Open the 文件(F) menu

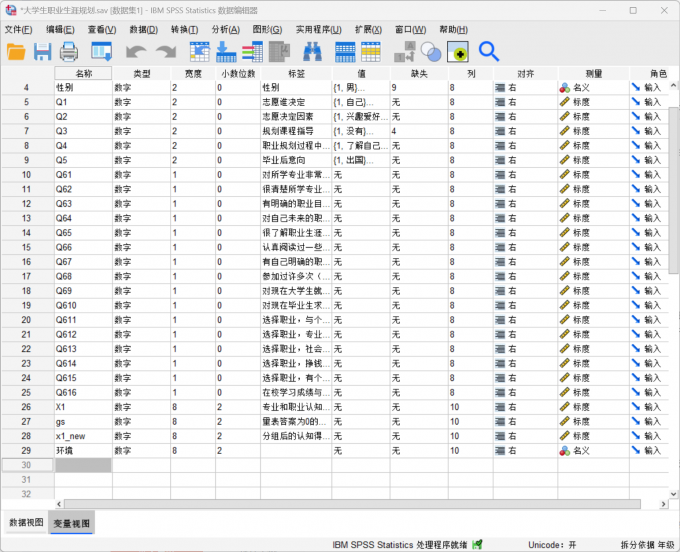pyautogui.click(x=18, y=29)
